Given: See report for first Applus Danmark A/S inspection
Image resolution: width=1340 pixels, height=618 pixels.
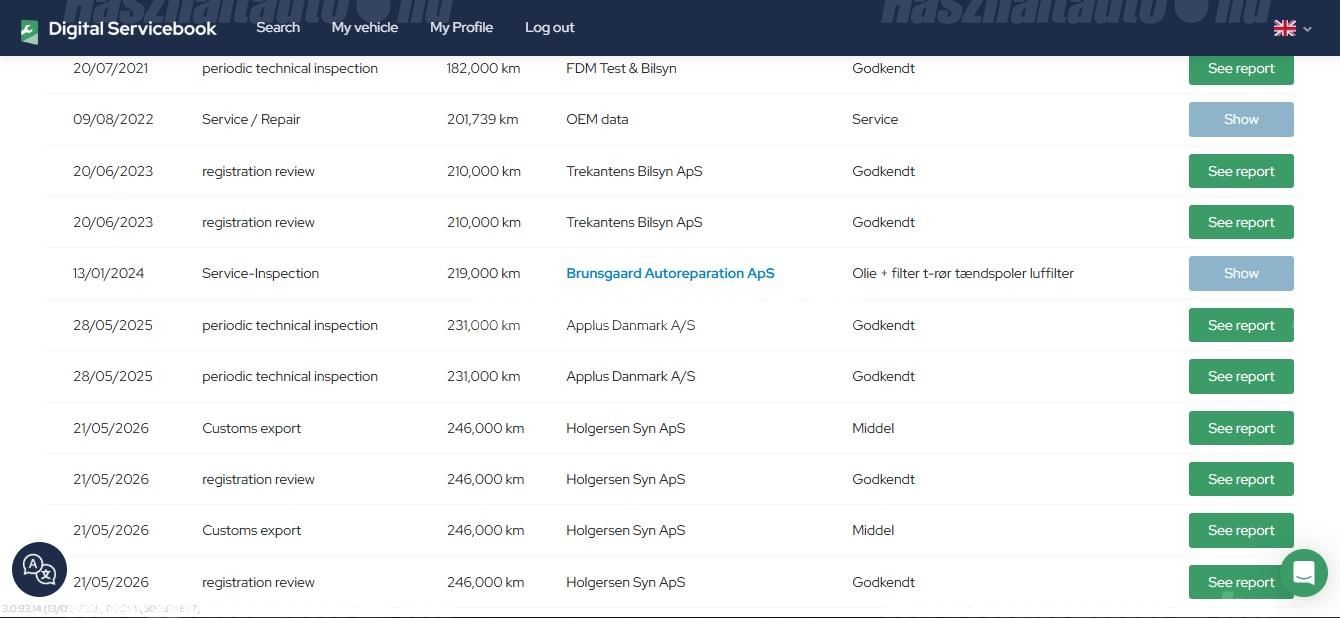Looking at the screenshot, I should (x=1241, y=325).
